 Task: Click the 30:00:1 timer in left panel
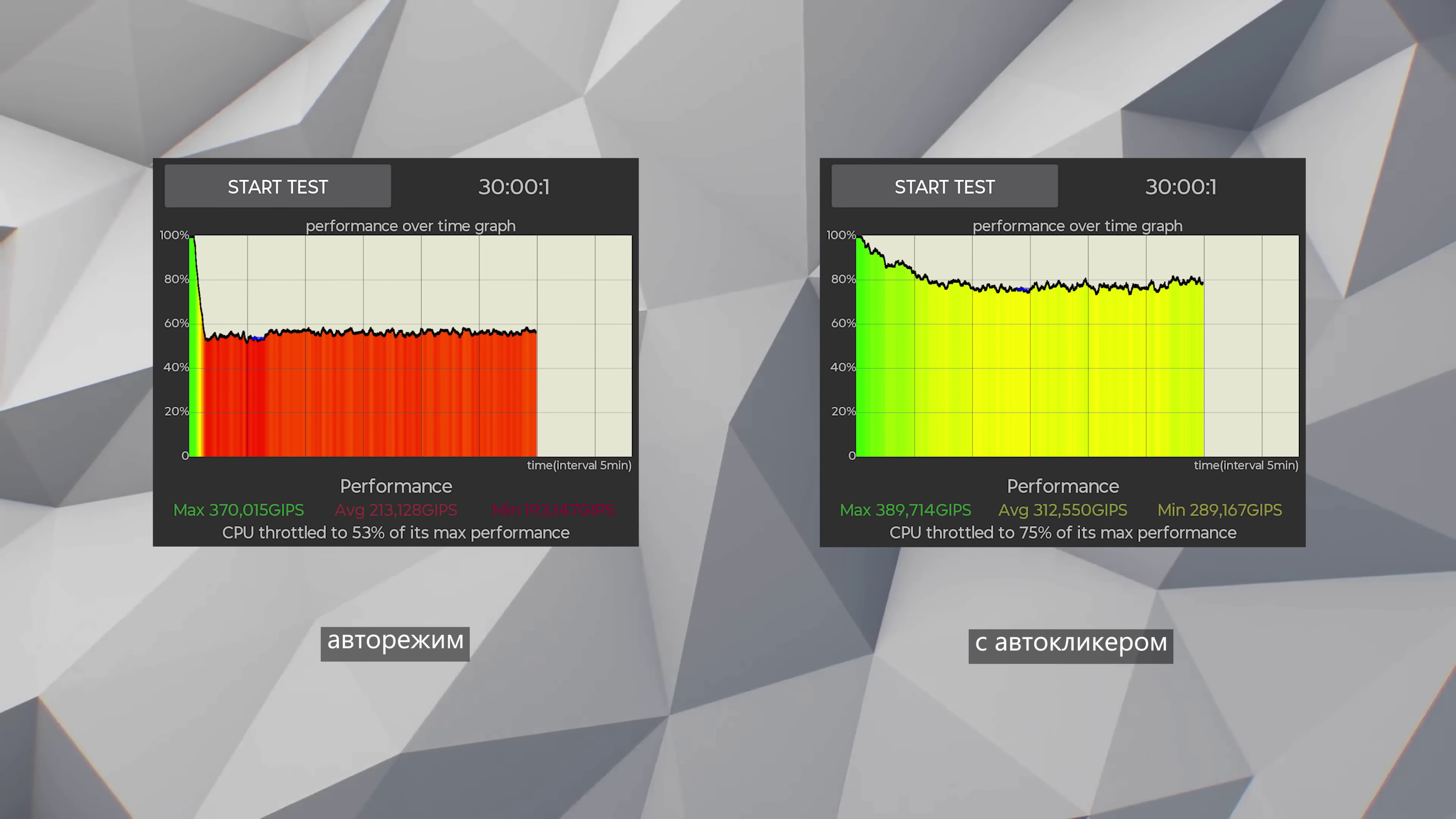click(x=514, y=187)
